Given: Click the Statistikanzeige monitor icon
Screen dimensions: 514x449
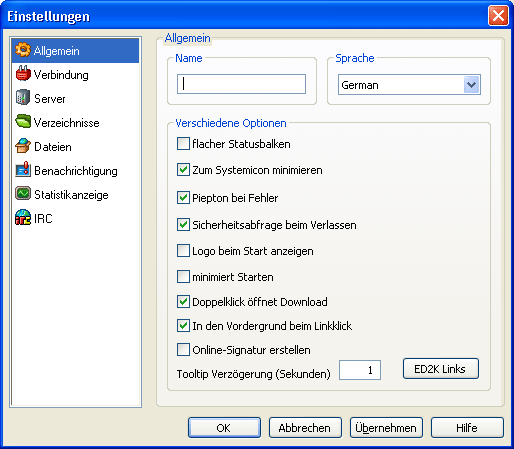Looking at the screenshot, I should 23,194.
